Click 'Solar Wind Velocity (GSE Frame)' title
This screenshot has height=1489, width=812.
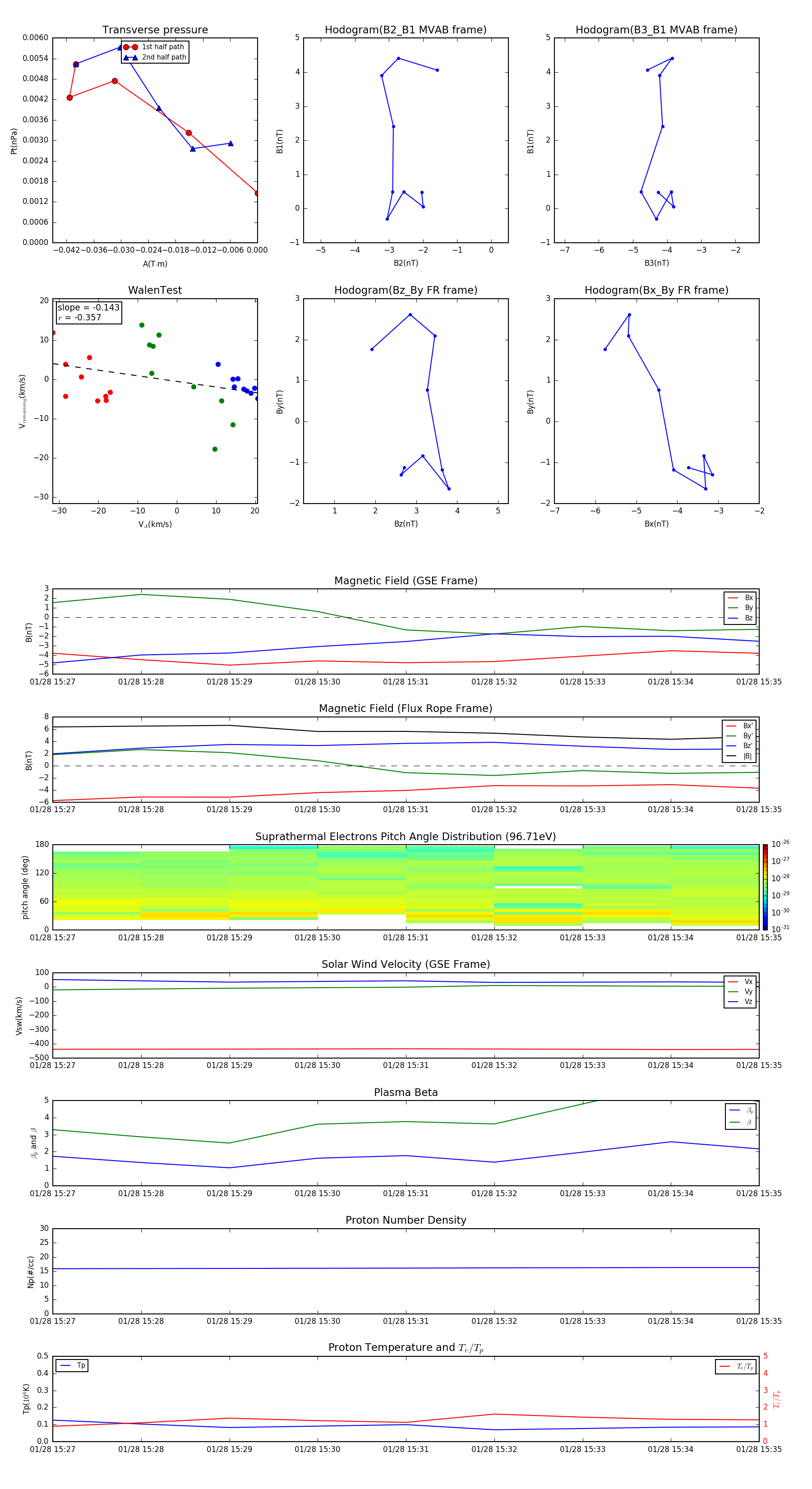click(406, 965)
